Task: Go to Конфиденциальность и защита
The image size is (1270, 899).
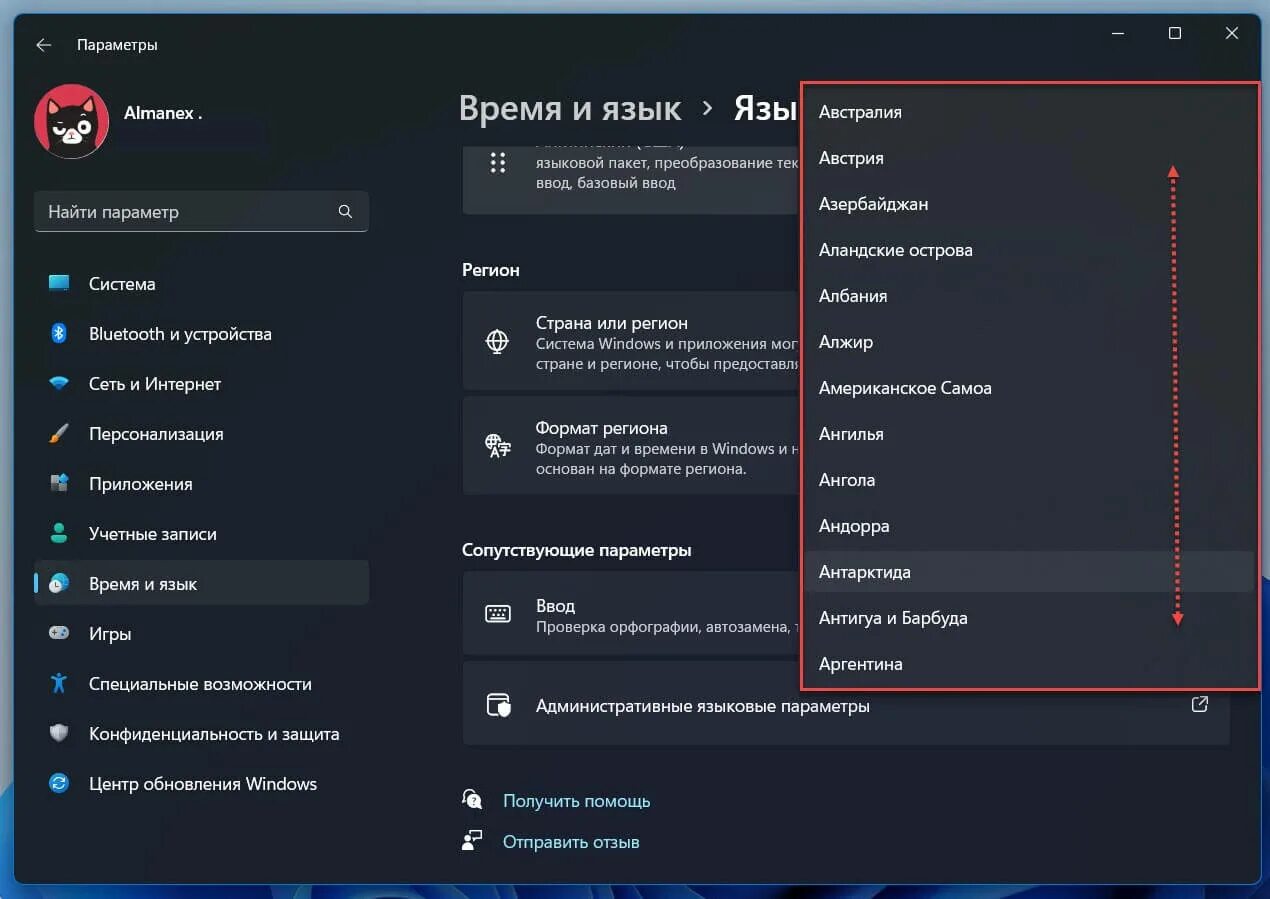Action: point(201,734)
